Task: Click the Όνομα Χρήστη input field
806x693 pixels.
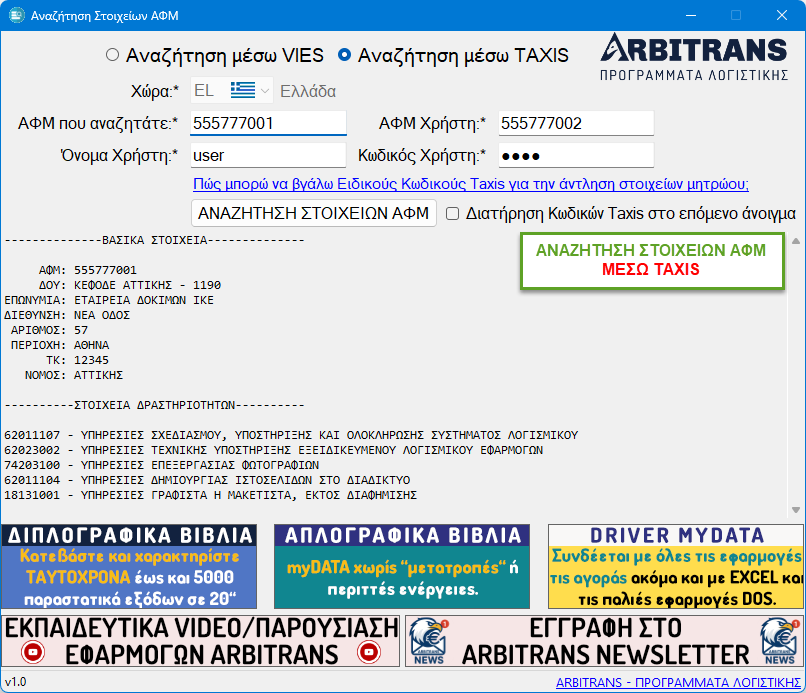Action: 268,155
